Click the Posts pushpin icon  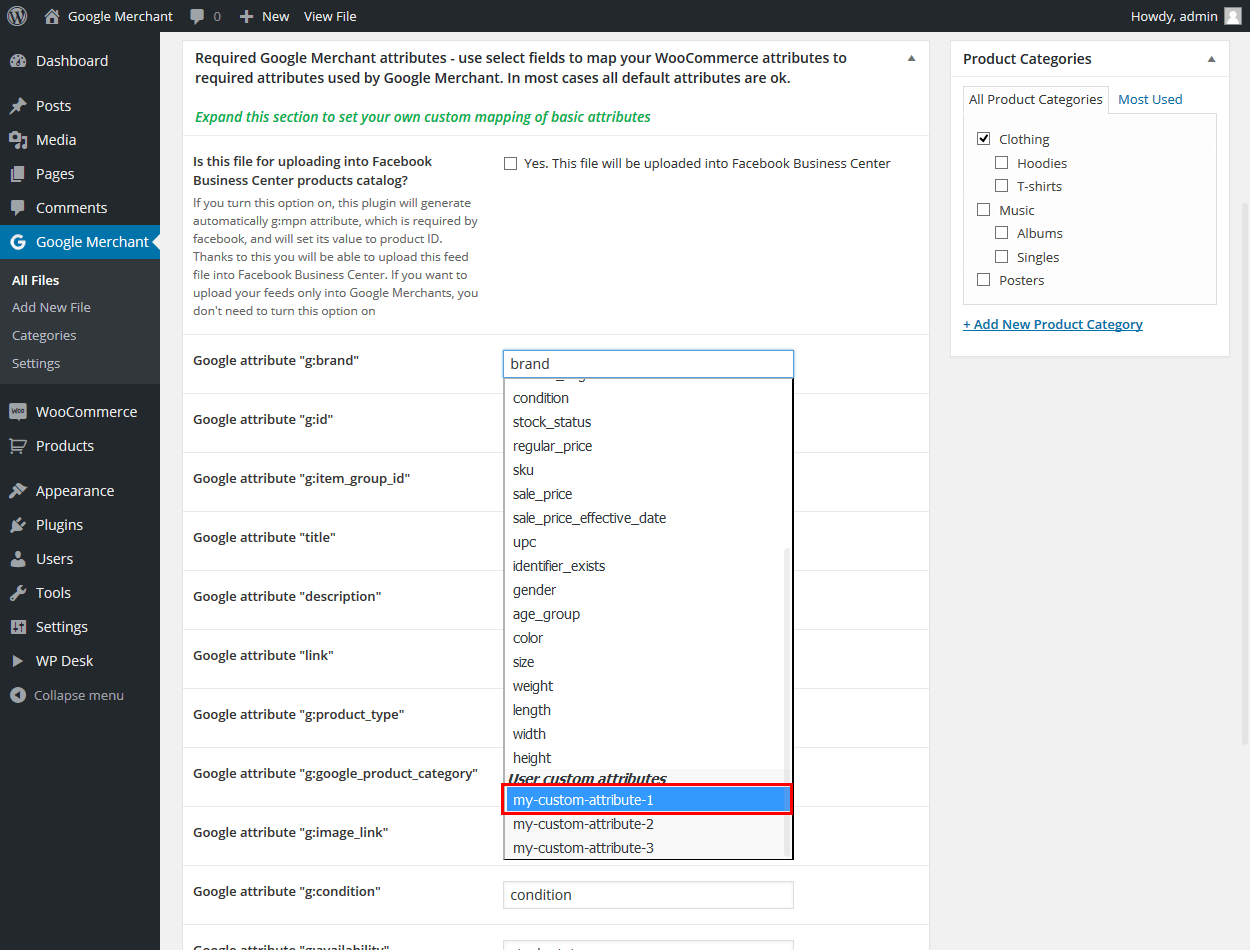point(18,106)
